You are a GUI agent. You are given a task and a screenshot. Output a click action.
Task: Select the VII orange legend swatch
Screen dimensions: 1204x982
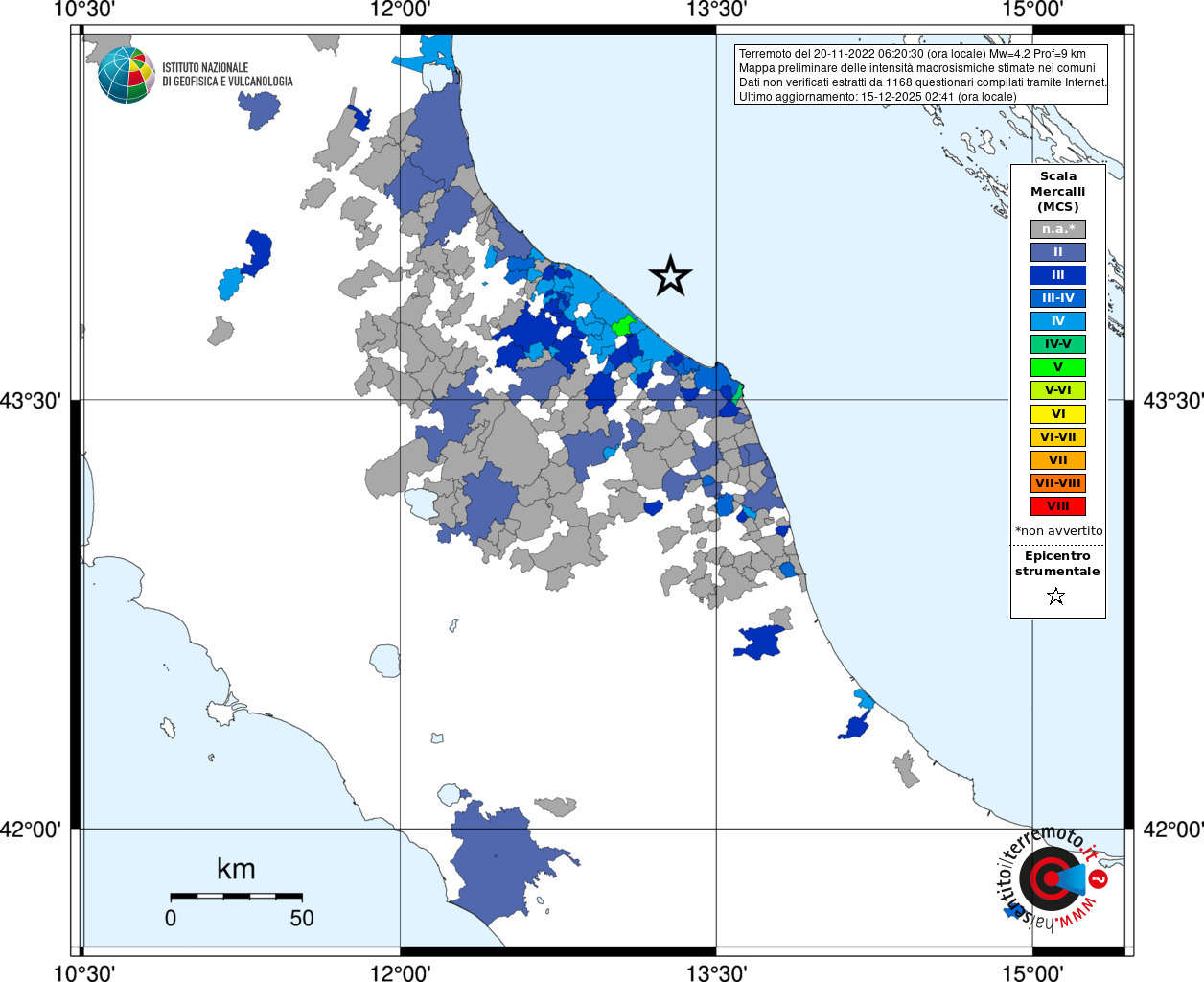coord(1058,460)
